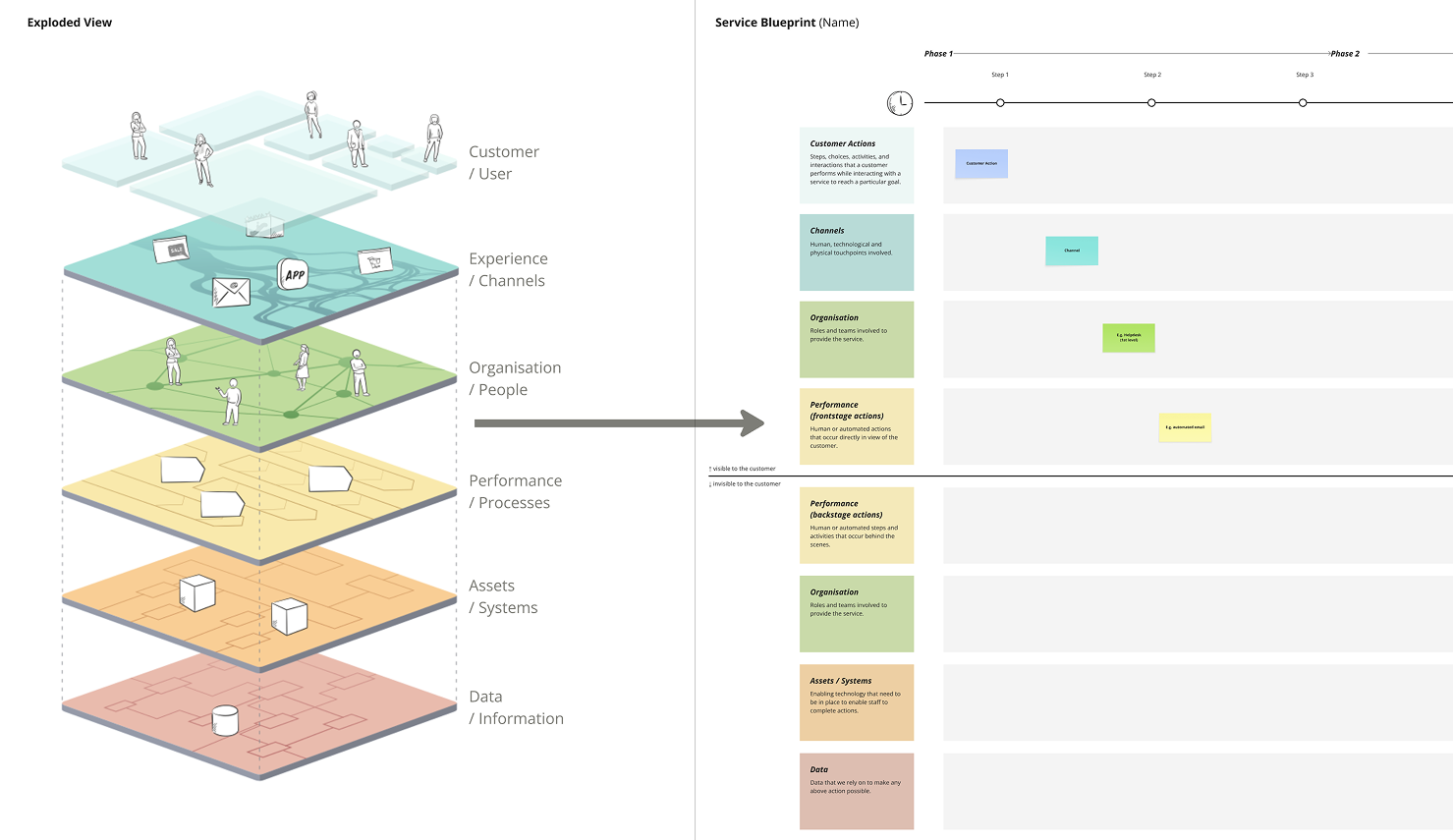Click the "Phase 1" label
This screenshot has height=840, width=1453.
938,54
